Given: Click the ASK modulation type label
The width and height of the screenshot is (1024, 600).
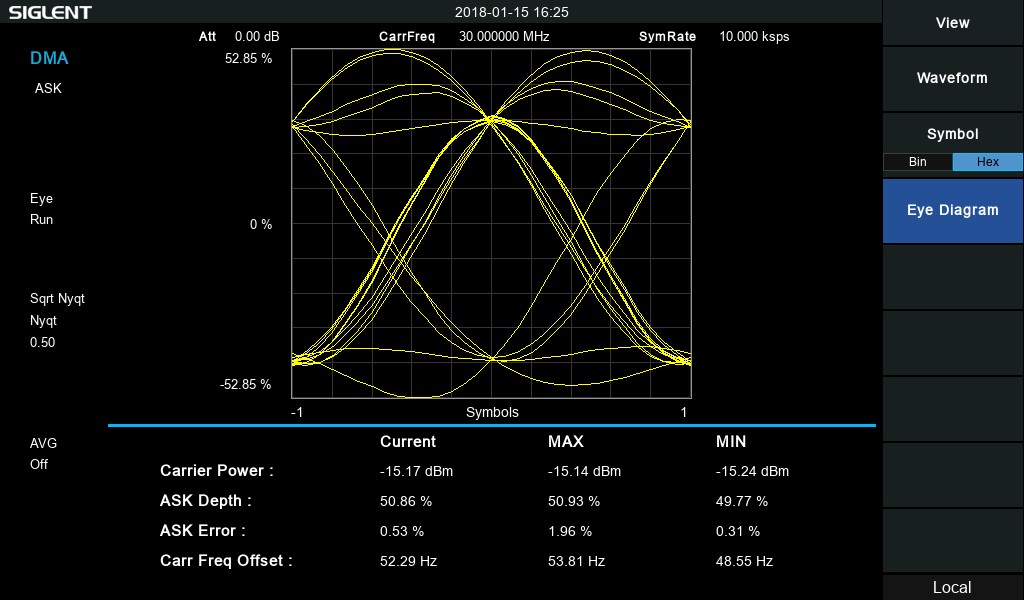Looking at the screenshot, I should tap(48, 88).
